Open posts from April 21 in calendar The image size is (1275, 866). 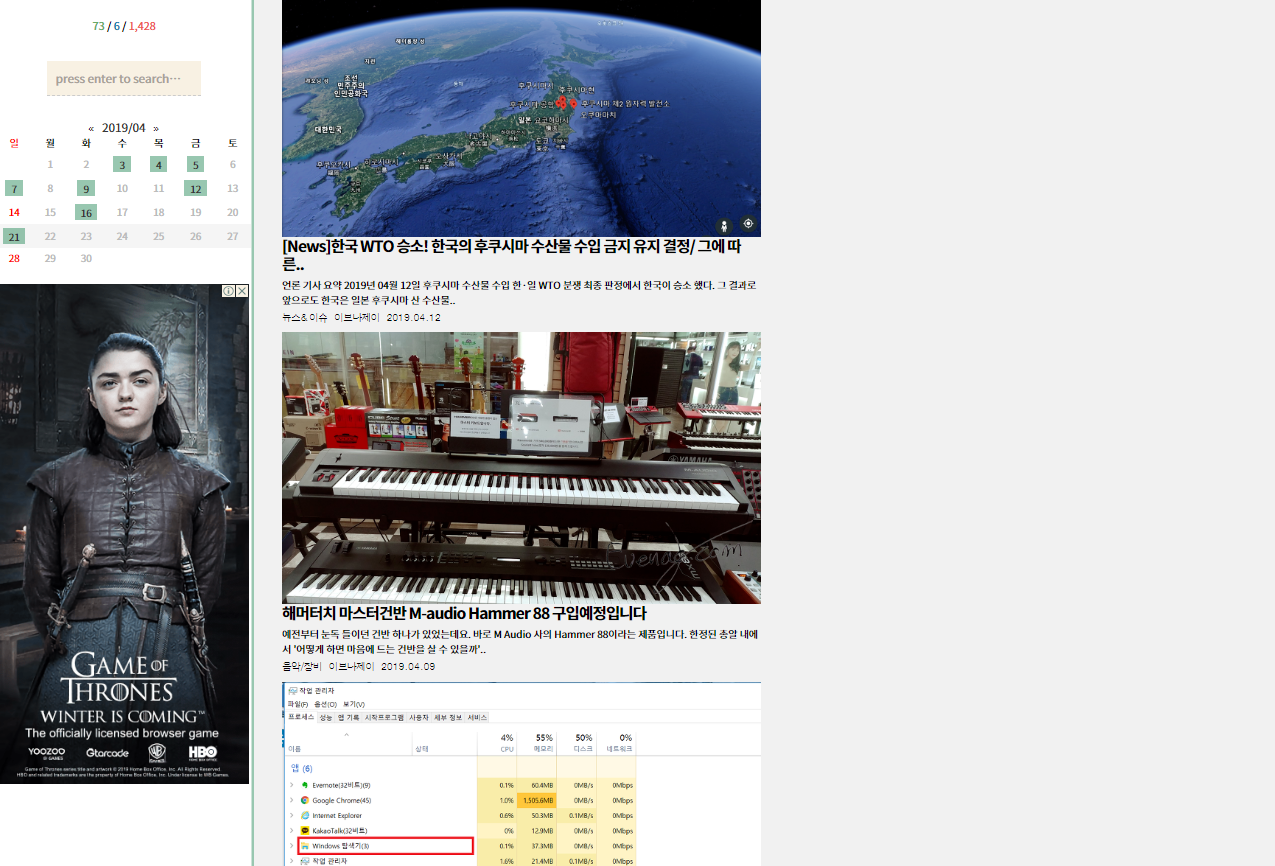click(14, 237)
